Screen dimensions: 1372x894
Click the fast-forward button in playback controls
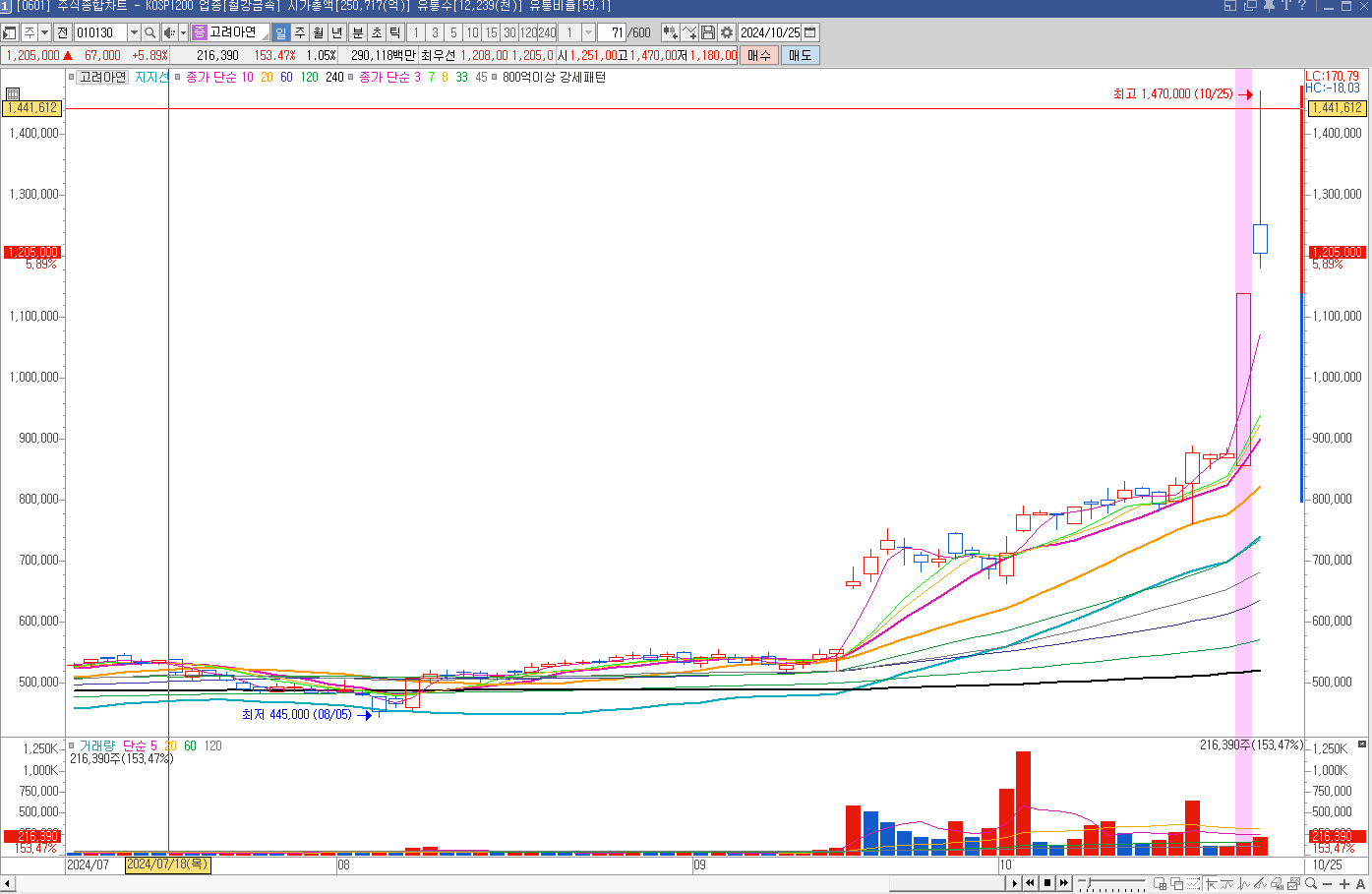click(1064, 883)
